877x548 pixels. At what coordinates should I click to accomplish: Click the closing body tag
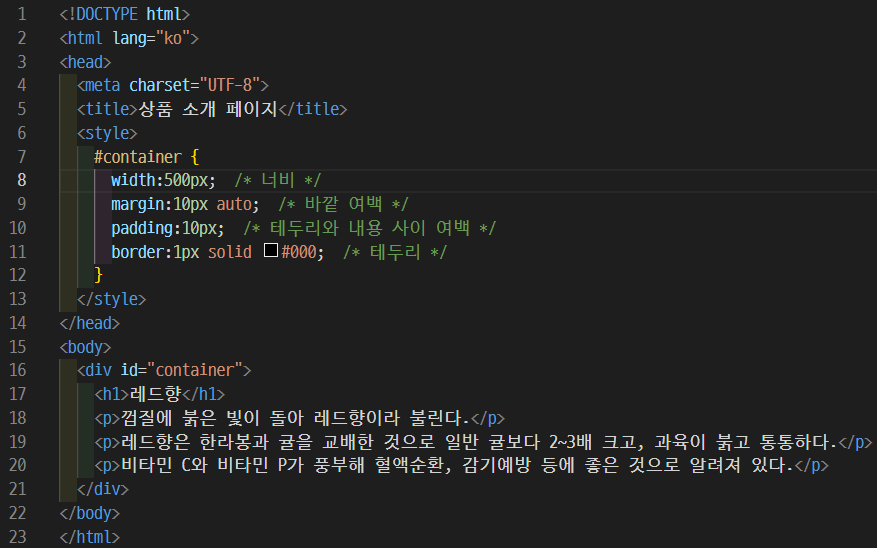[x=89, y=513]
